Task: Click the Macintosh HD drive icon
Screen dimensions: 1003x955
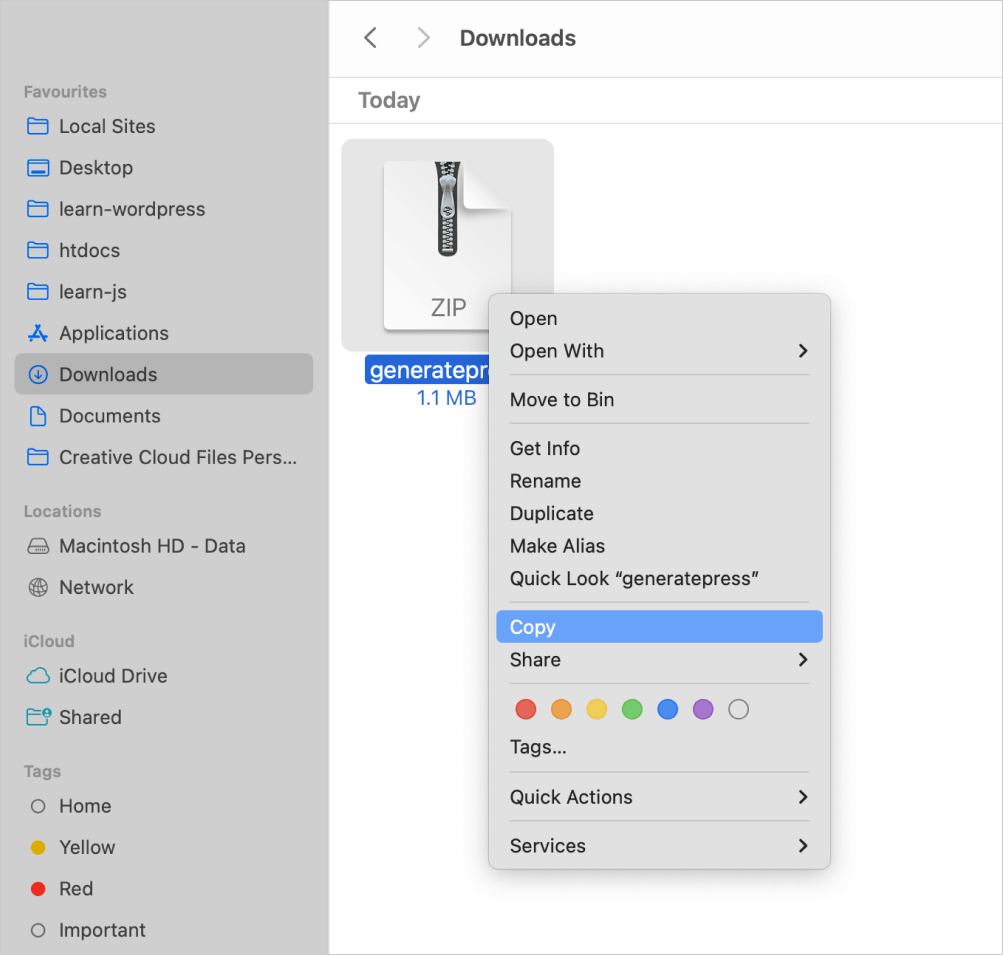Action: (38, 546)
